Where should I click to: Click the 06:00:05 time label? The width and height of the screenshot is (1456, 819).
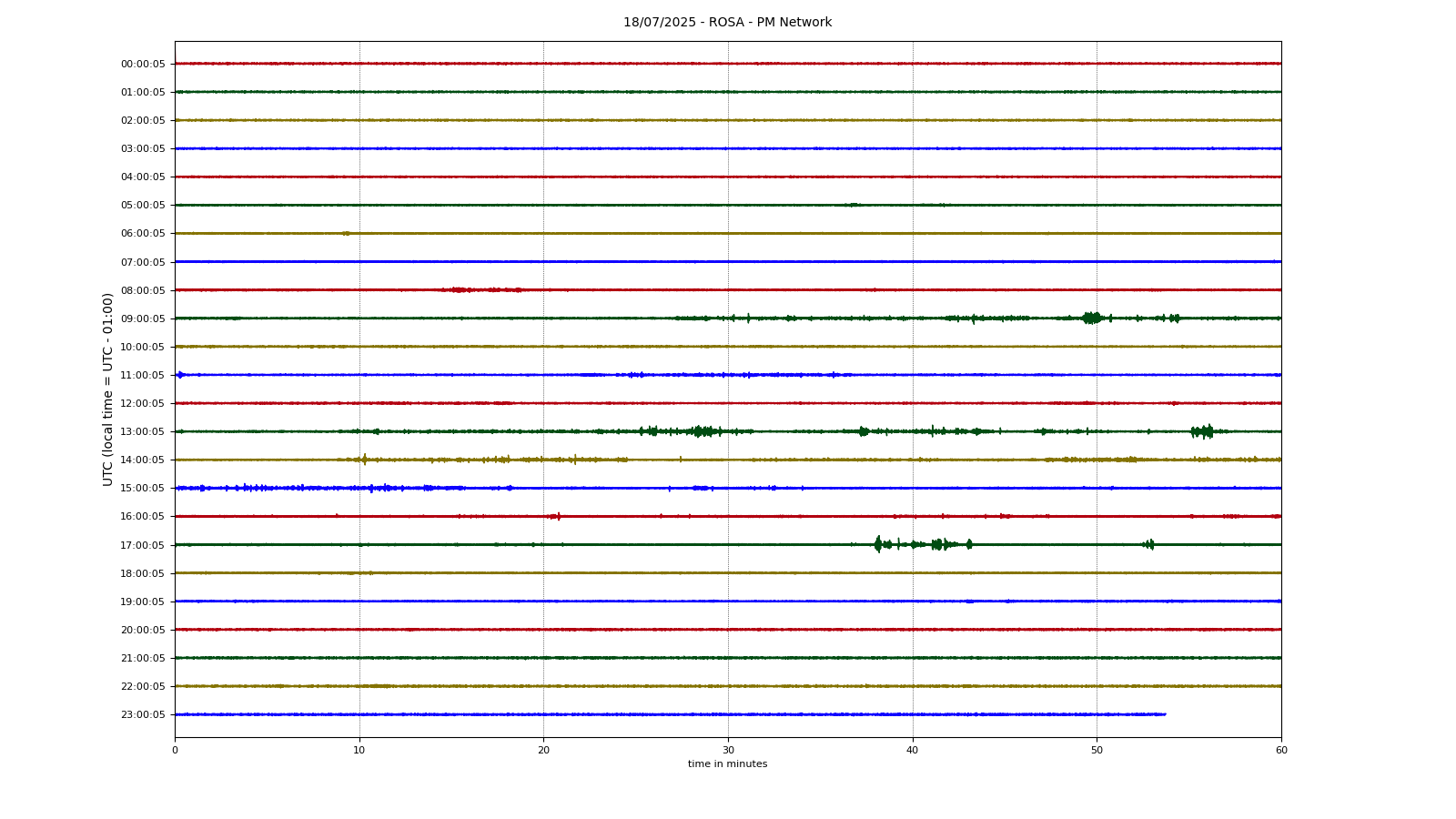[x=143, y=233]
